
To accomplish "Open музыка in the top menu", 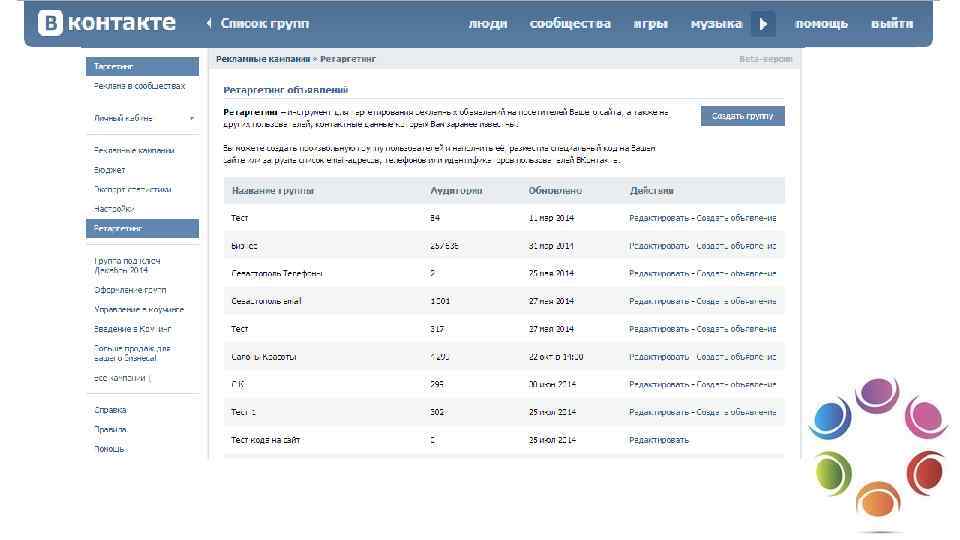I will (x=716, y=24).
